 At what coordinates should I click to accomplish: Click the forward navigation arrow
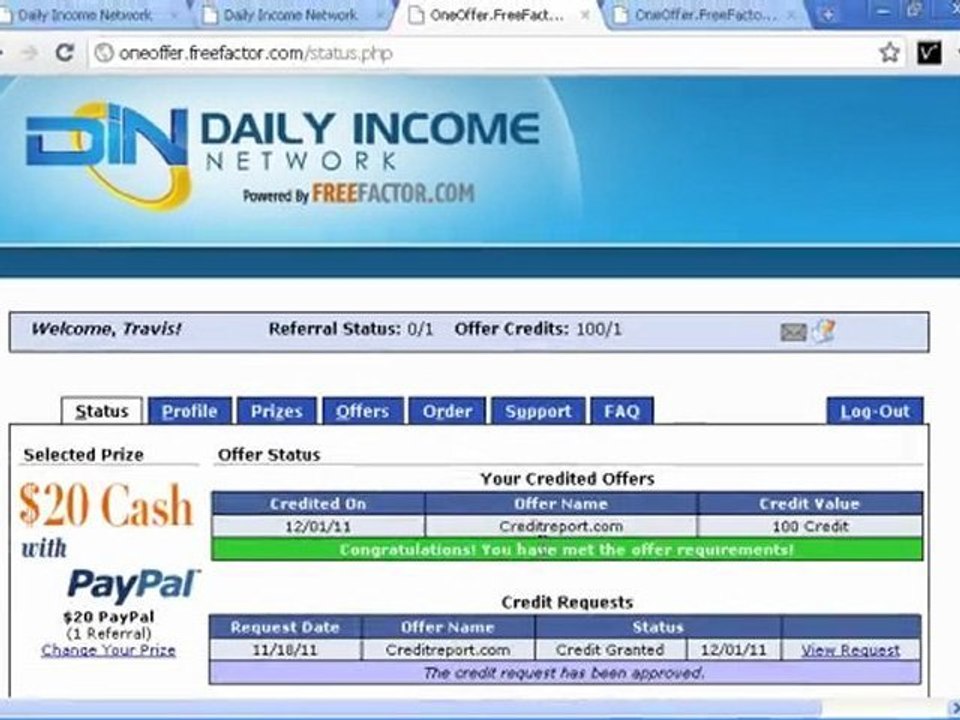[x=29, y=53]
